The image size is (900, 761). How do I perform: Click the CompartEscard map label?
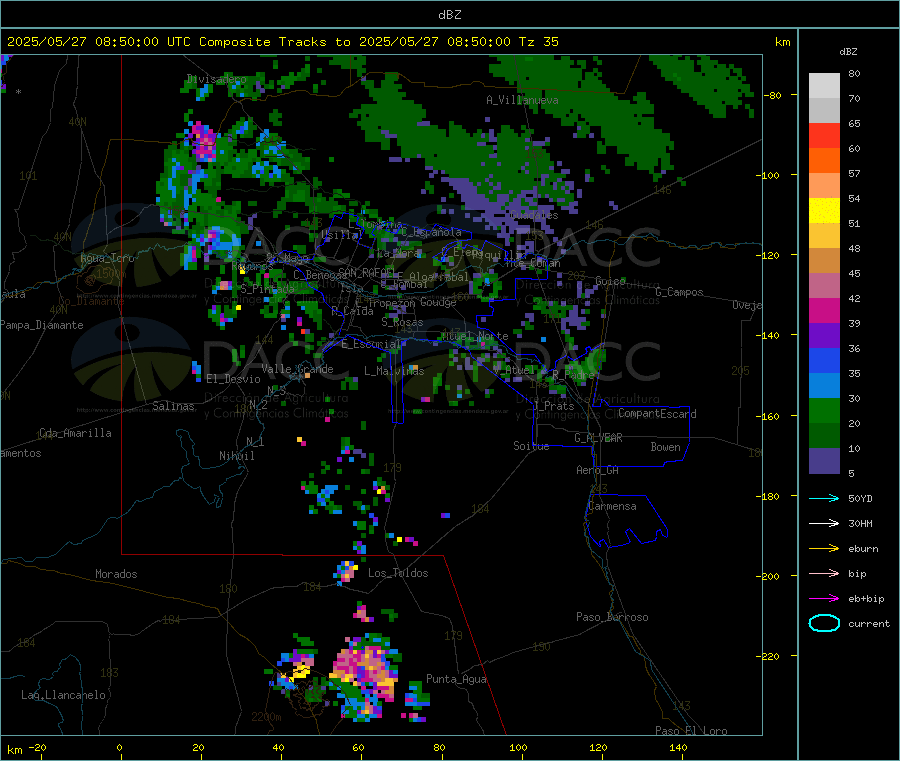(x=657, y=413)
